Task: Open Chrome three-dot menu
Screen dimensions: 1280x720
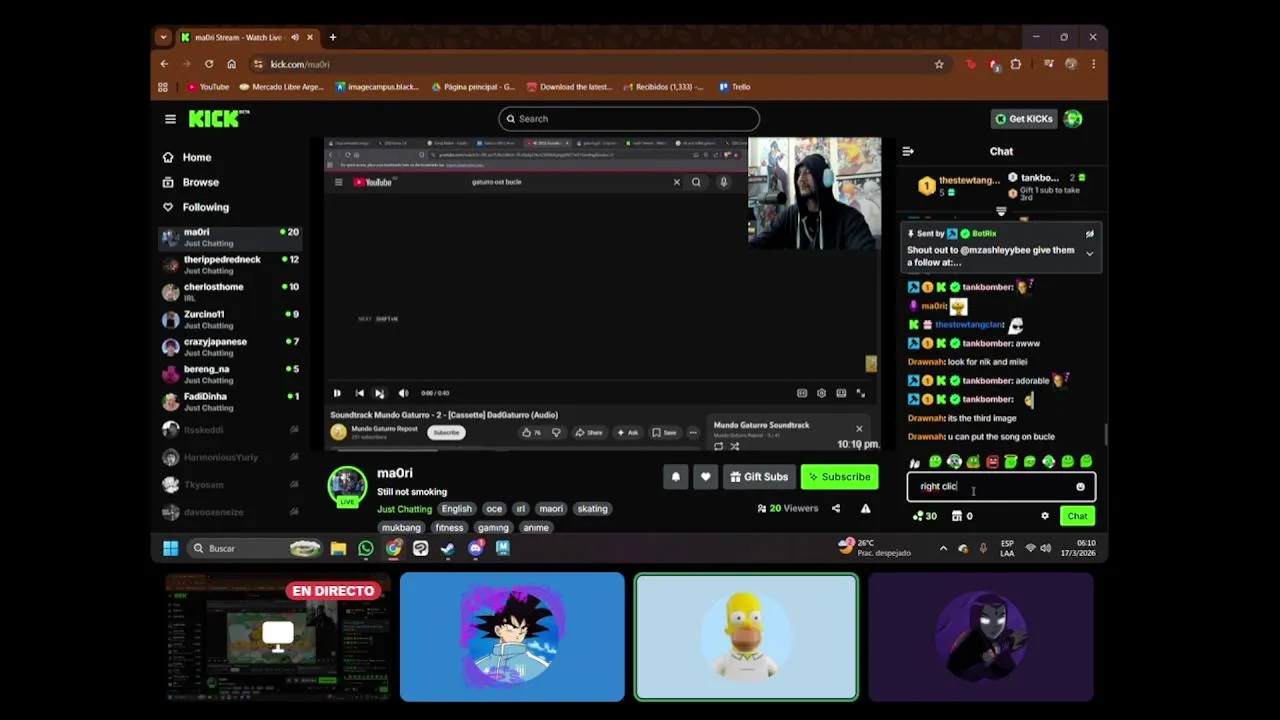Action: 1093,64
